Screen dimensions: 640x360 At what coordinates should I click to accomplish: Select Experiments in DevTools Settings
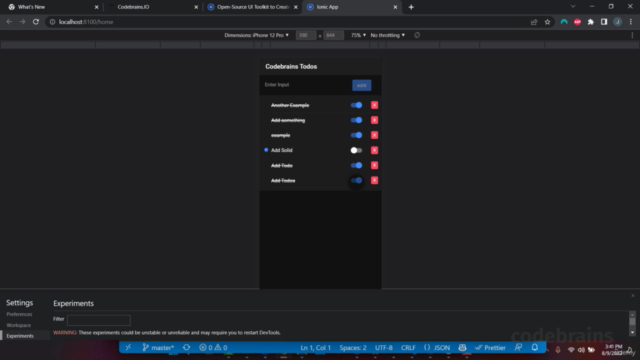point(20,336)
